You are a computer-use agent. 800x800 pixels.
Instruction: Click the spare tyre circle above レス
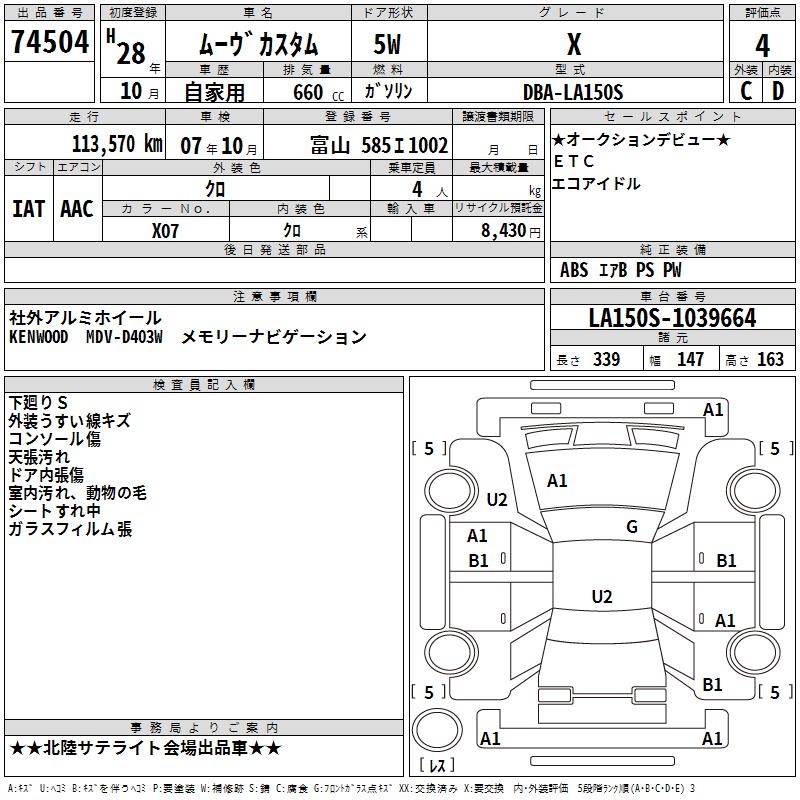coord(437,730)
